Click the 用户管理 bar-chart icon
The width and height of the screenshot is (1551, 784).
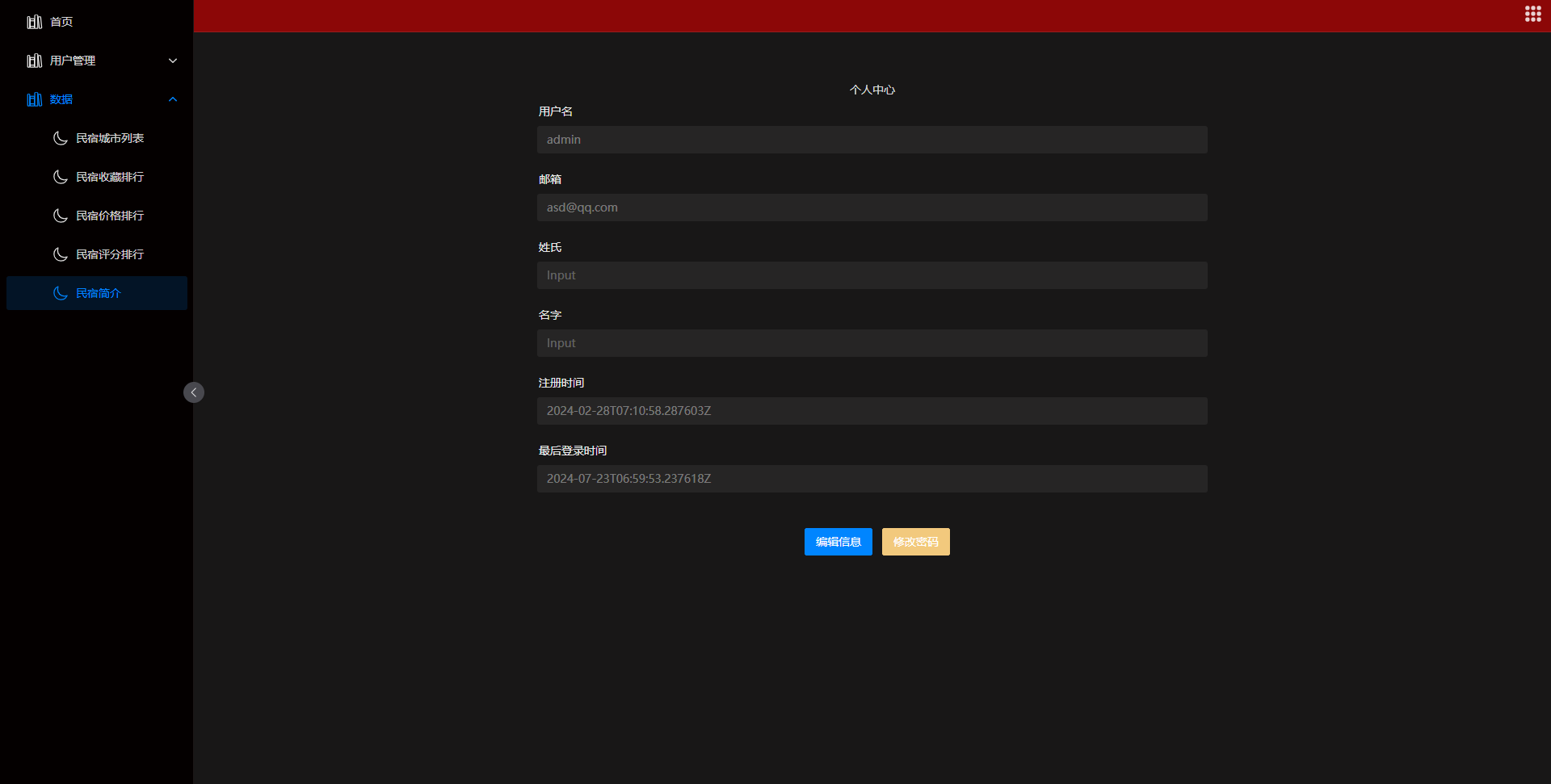pyautogui.click(x=35, y=61)
